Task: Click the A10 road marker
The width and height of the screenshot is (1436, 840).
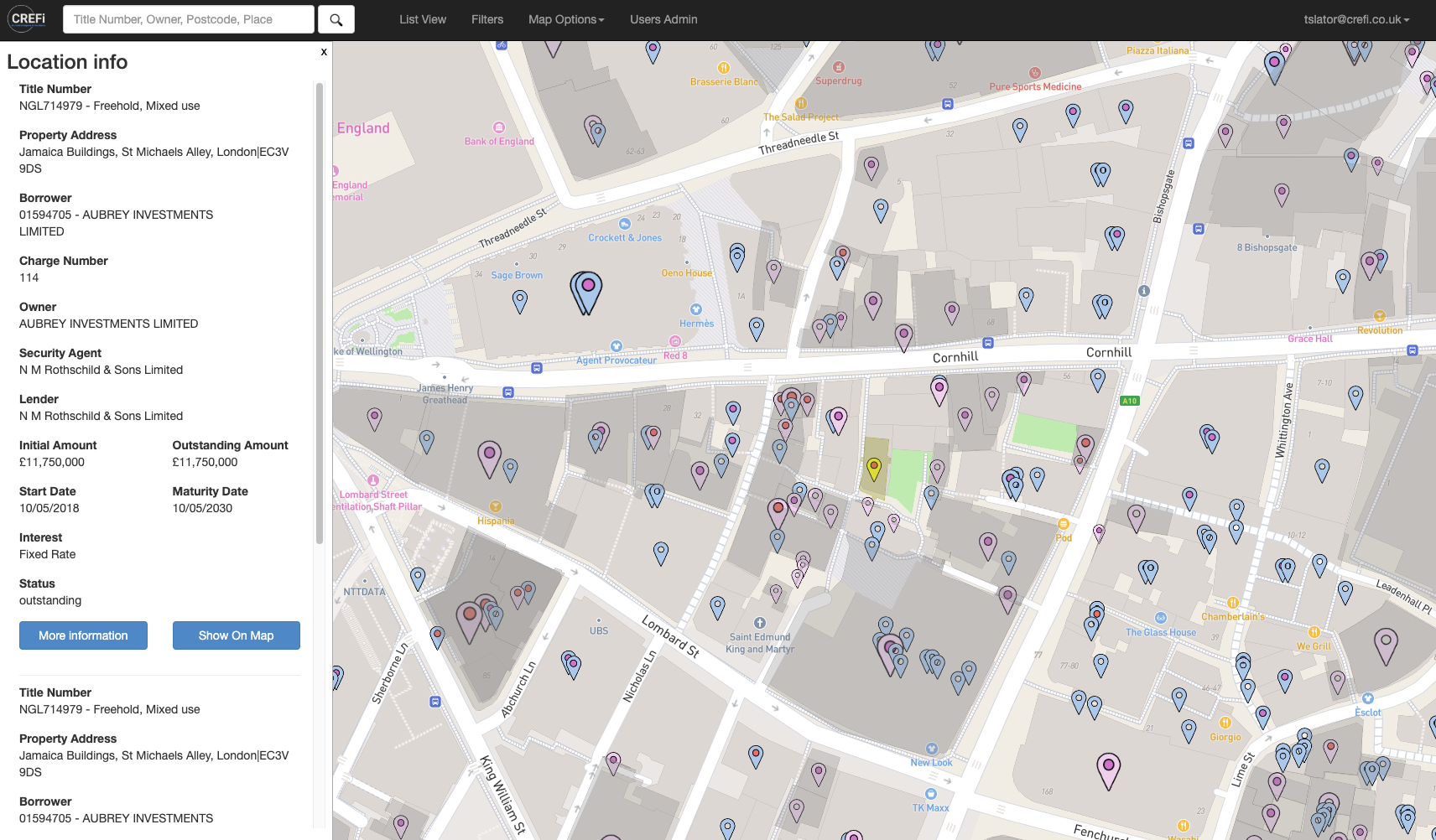Action: click(x=1130, y=401)
